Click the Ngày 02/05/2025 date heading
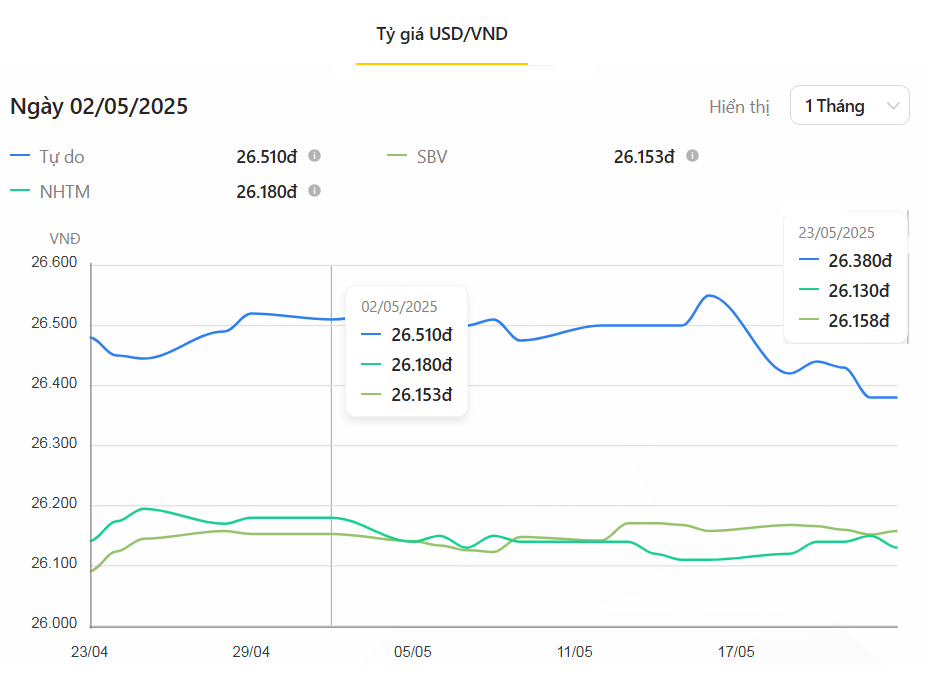 99,106
